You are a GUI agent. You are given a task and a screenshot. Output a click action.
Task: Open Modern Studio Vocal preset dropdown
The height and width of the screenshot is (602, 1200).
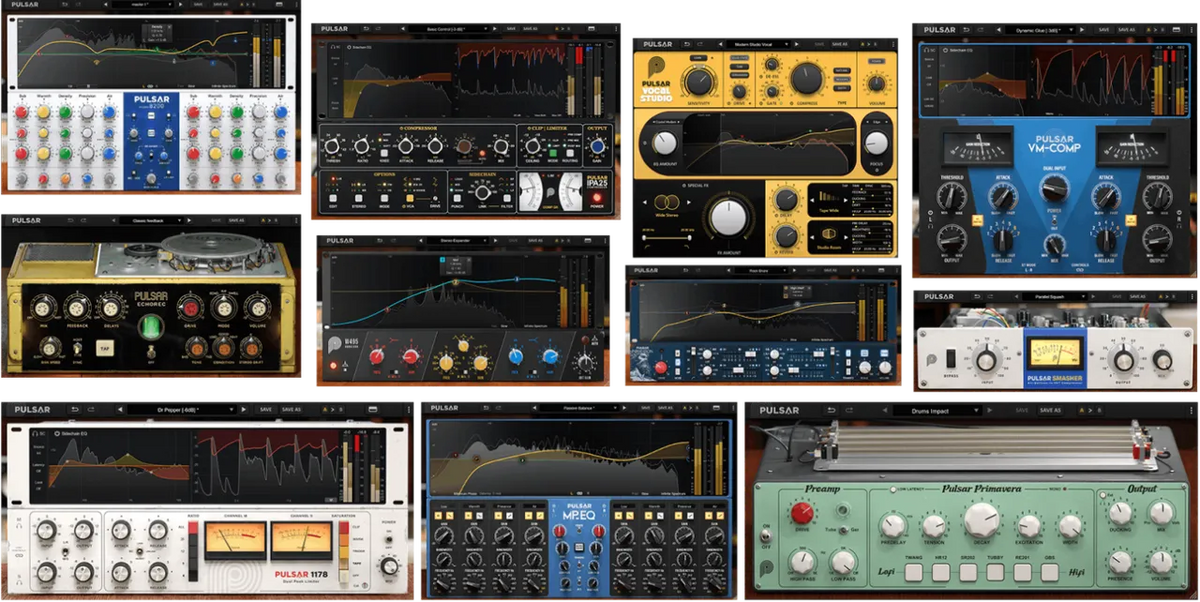coord(761,44)
